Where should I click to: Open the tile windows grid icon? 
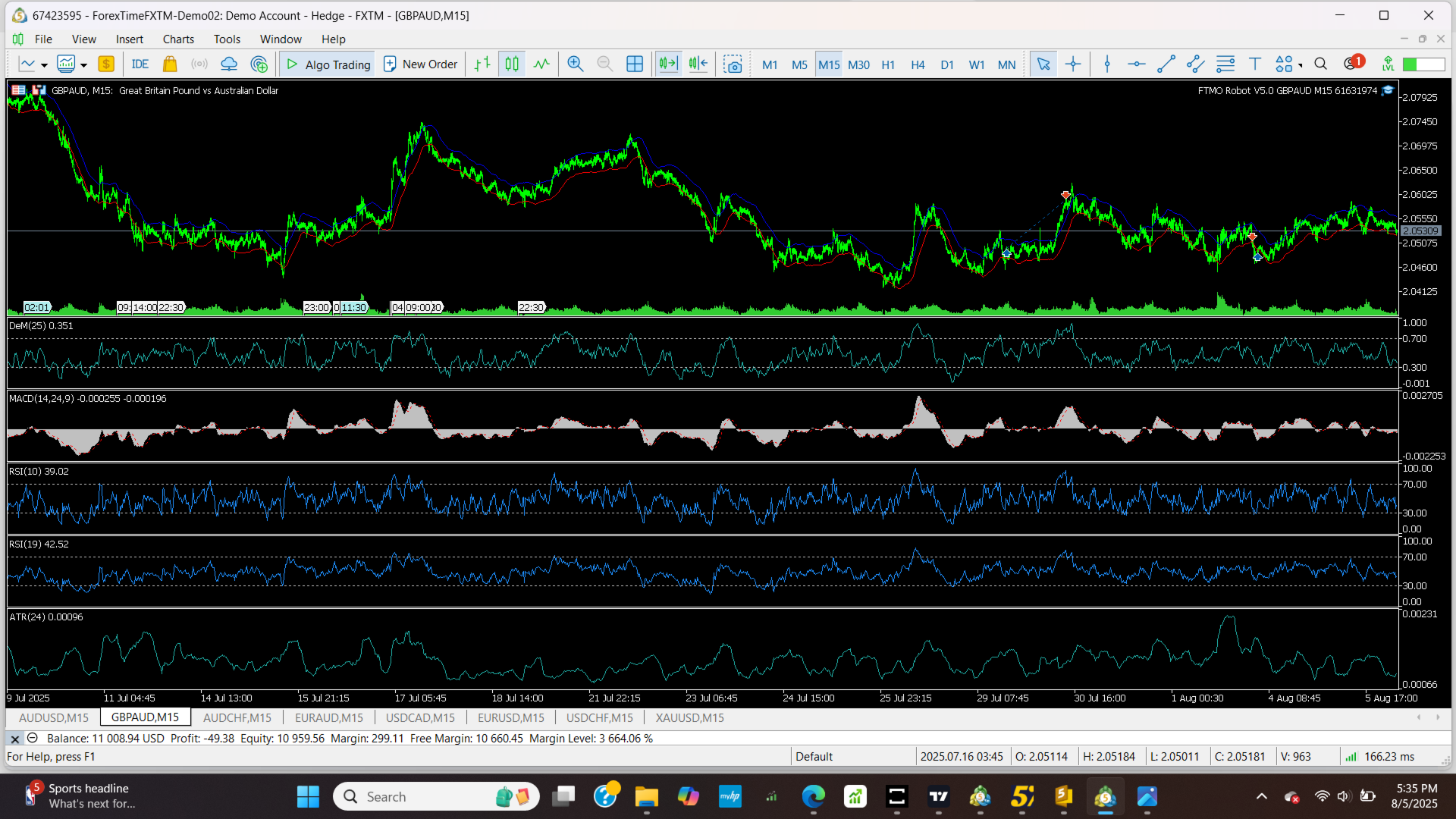click(x=635, y=64)
